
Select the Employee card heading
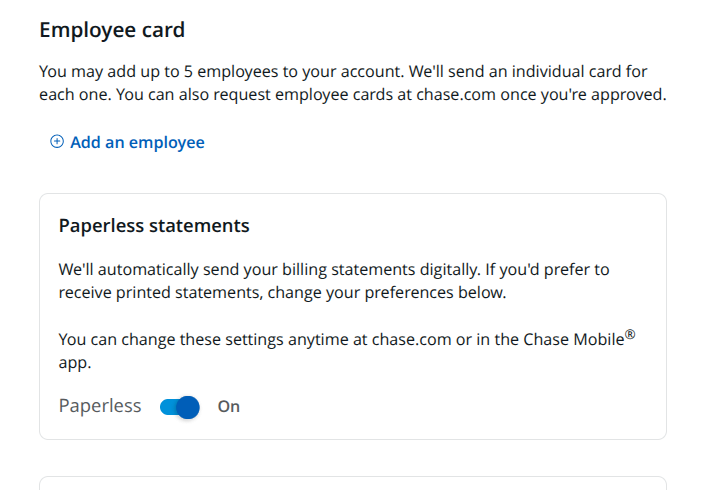pyautogui.click(x=112, y=30)
